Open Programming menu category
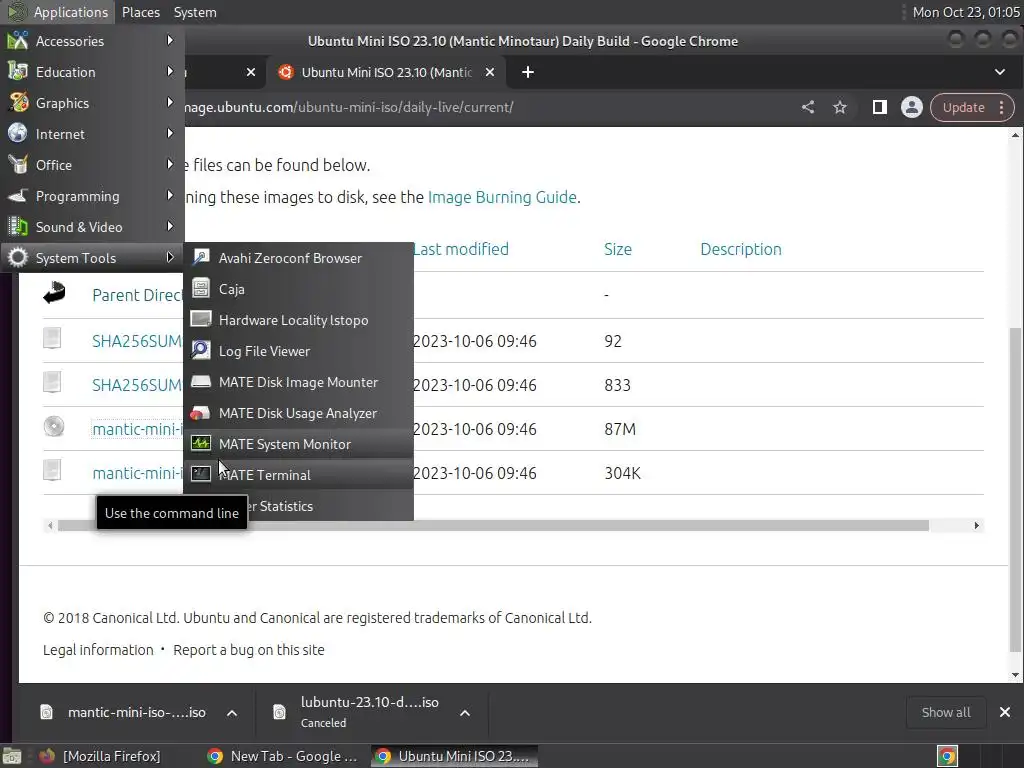 click(x=92, y=196)
